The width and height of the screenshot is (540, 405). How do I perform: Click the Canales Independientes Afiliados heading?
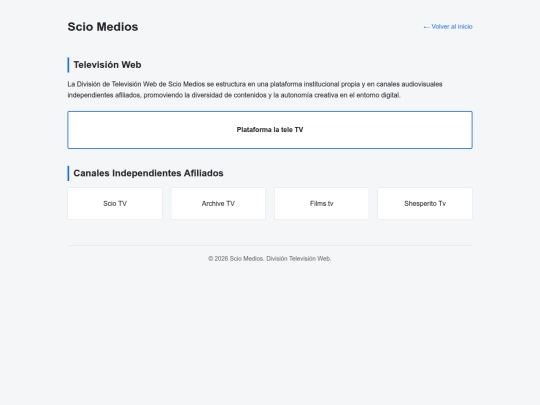pyautogui.click(x=148, y=173)
